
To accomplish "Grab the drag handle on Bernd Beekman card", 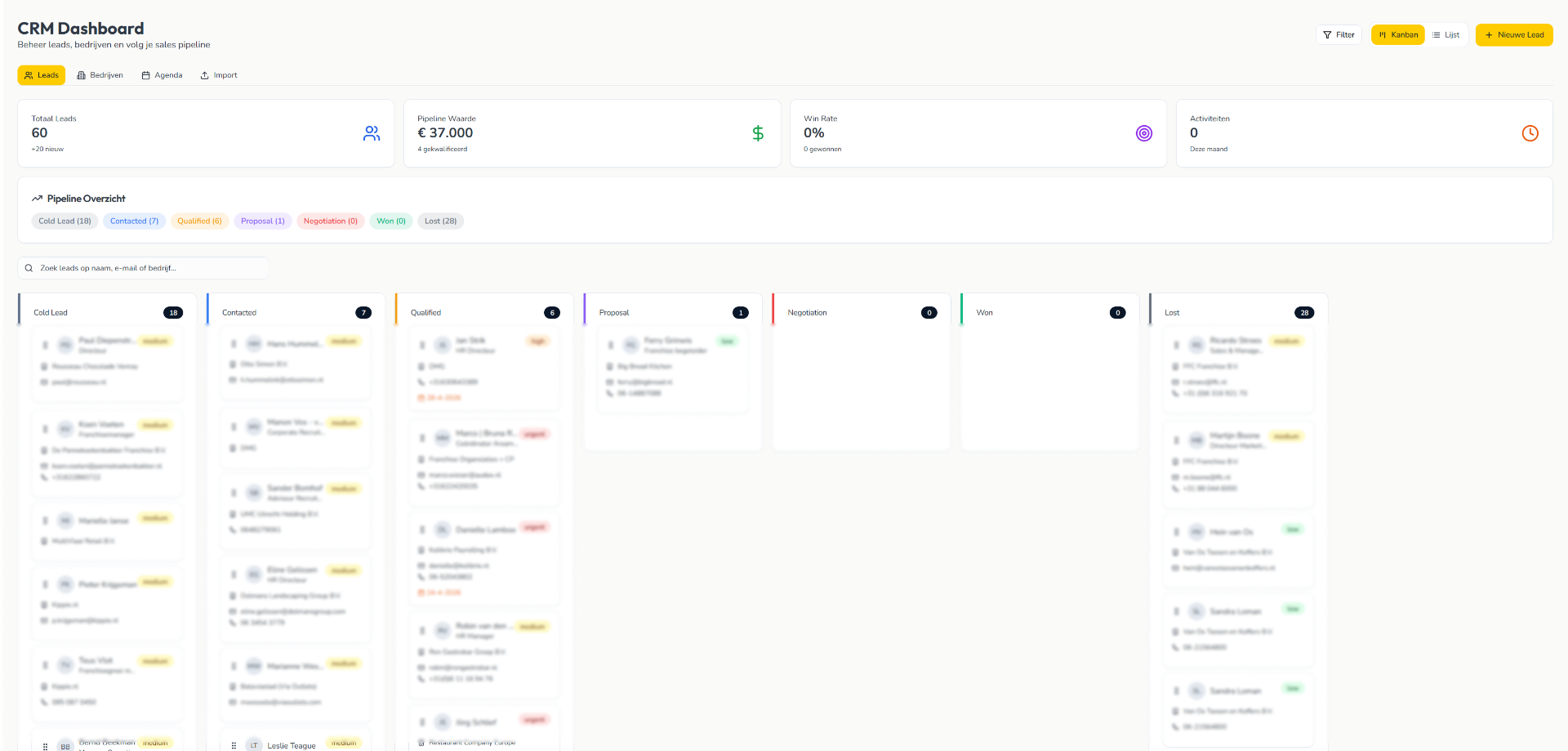I will pos(45,746).
